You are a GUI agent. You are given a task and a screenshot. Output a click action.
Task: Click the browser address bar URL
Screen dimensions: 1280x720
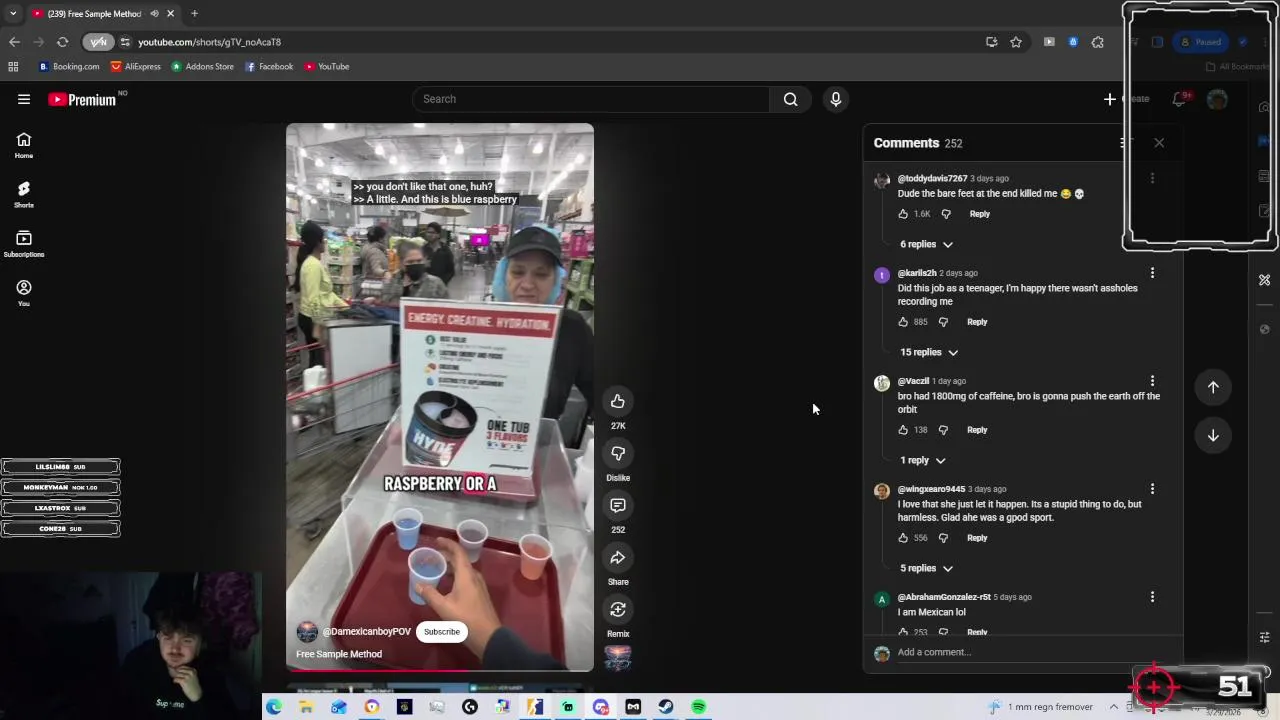(209, 42)
